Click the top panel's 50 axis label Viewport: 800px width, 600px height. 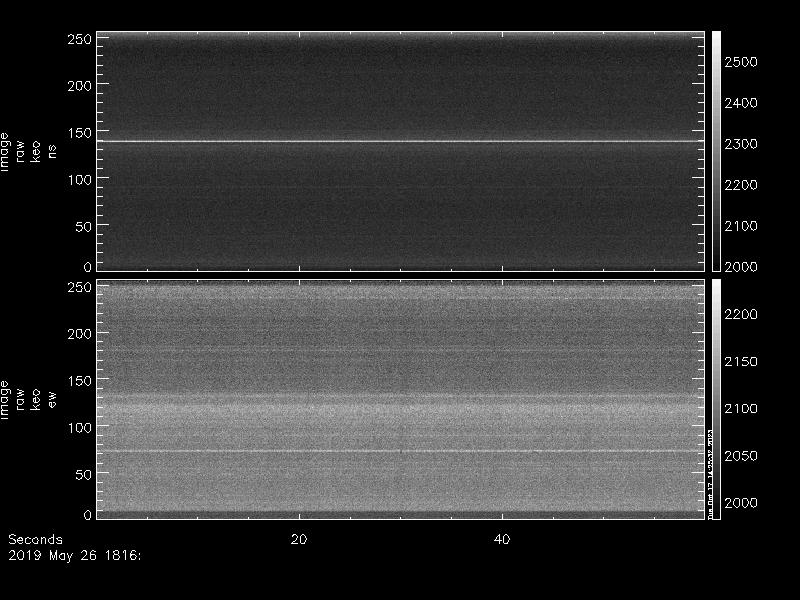point(83,227)
